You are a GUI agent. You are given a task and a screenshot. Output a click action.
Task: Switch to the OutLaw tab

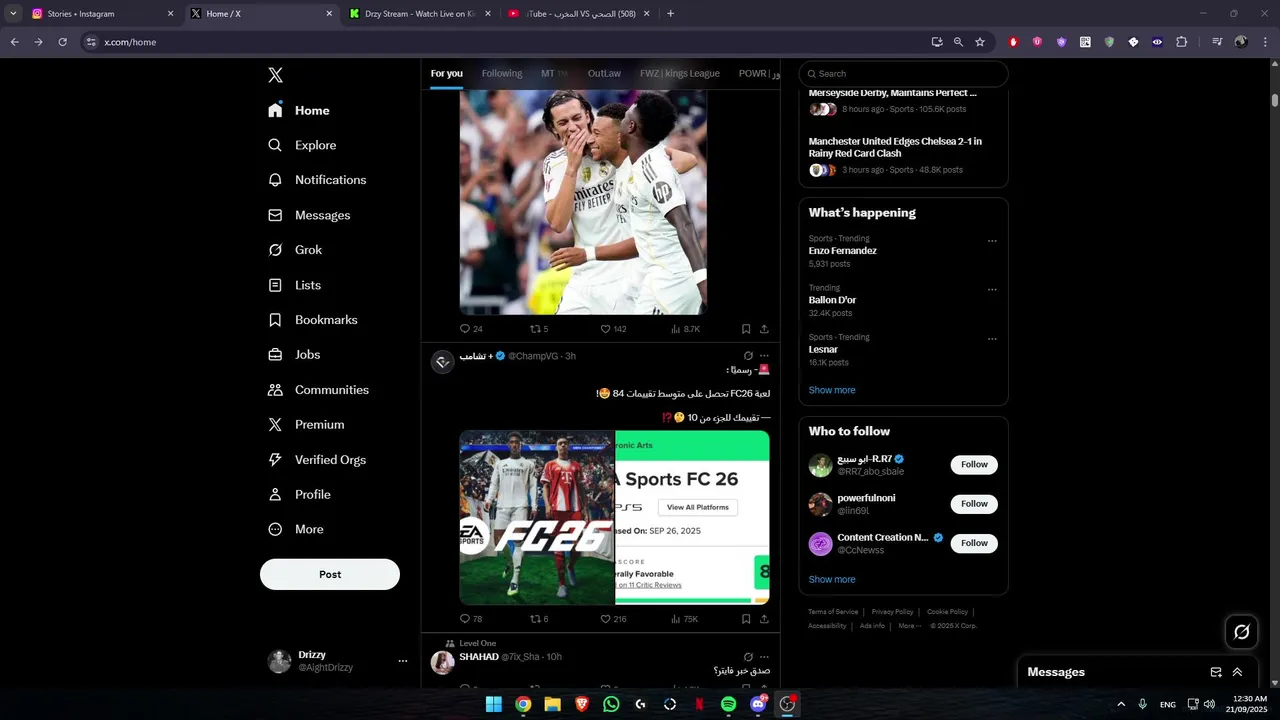click(604, 73)
